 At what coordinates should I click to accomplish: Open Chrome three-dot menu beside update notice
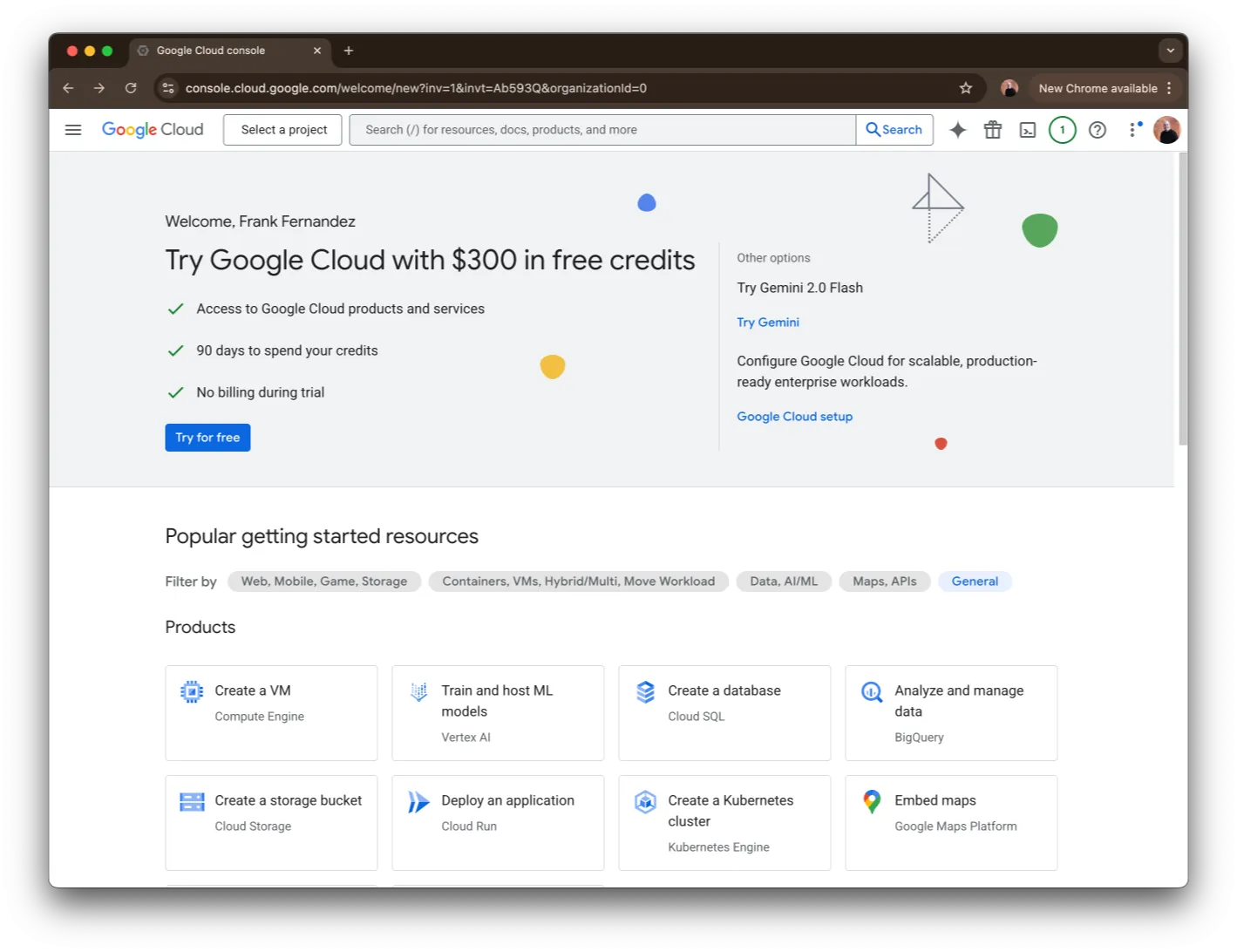click(1169, 88)
